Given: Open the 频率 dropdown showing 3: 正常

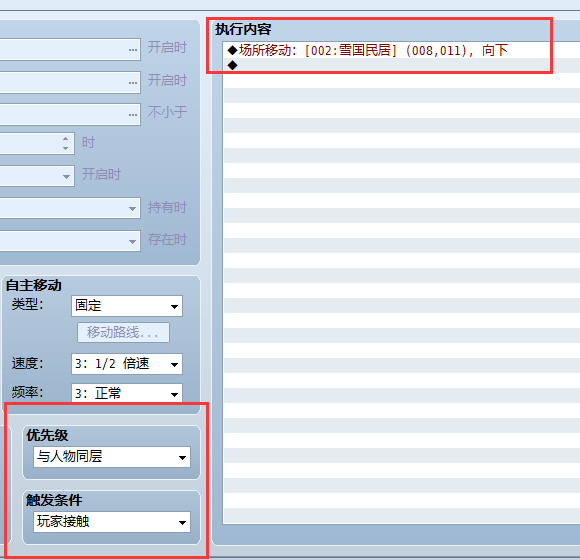Looking at the screenshot, I should [x=127, y=393].
